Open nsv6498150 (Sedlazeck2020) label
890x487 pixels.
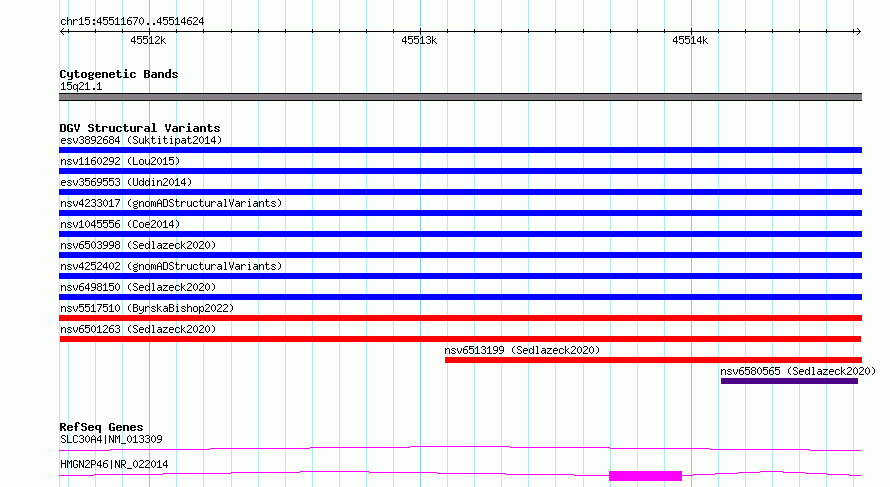[x=138, y=287]
